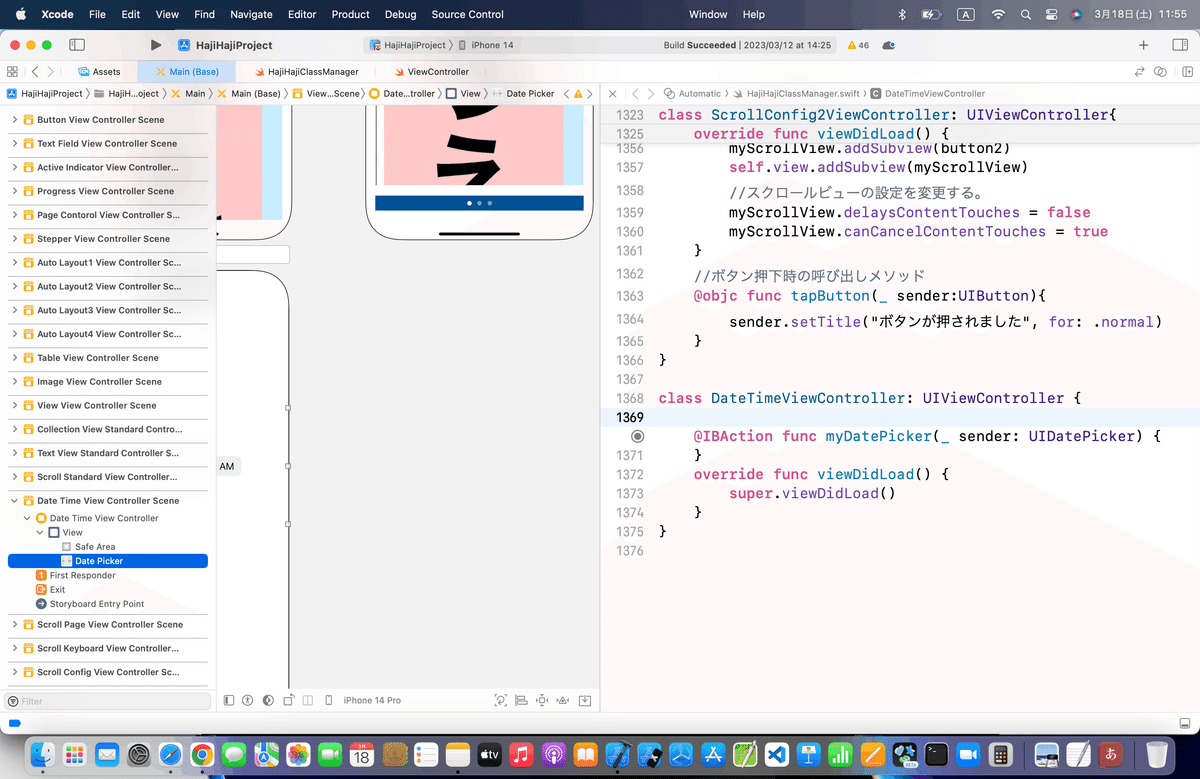
Task: Select iPhone 14 run destination
Action: tap(485, 45)
